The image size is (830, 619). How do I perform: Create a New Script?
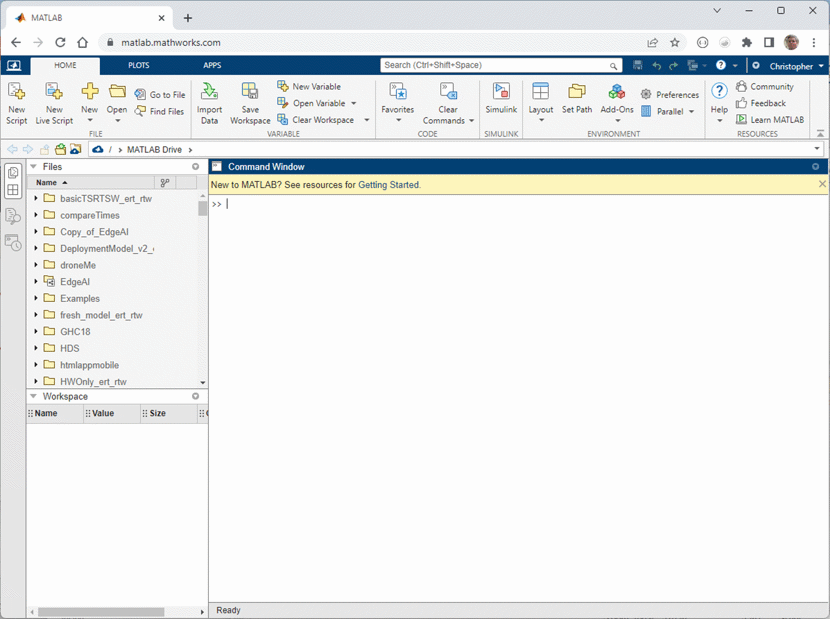[16, 104]
